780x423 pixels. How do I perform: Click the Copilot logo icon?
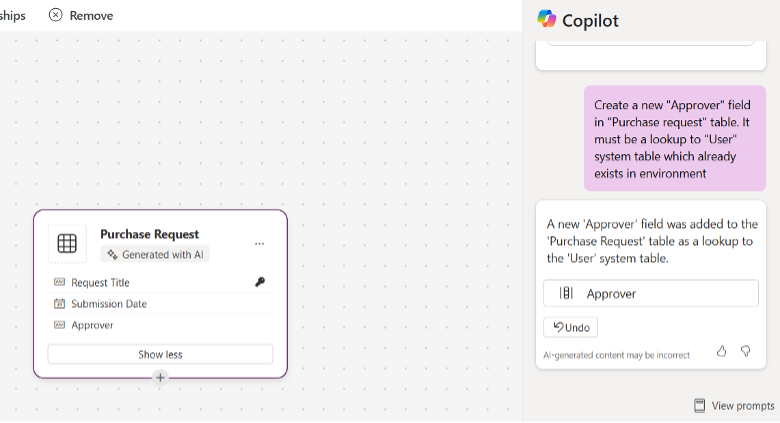click(547, 19)
